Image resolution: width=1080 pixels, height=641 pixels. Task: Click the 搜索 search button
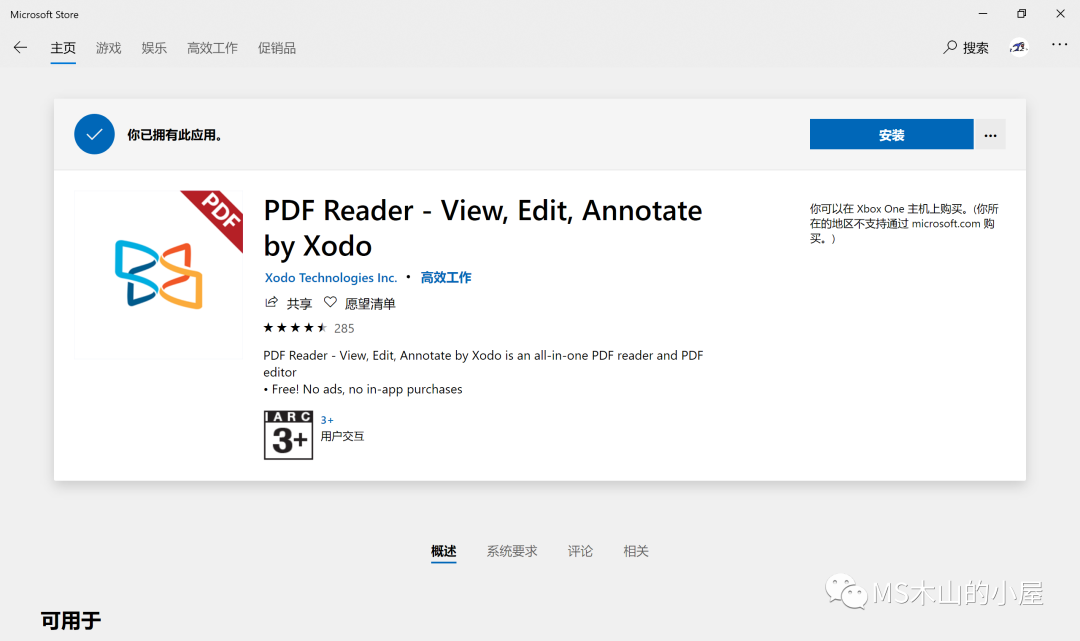pyautogui.click(x=966, y=48)
